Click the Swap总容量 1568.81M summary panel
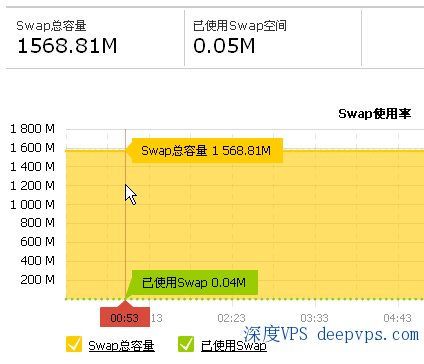The width and height of the screenshot is (424, 364). point(95,38)
